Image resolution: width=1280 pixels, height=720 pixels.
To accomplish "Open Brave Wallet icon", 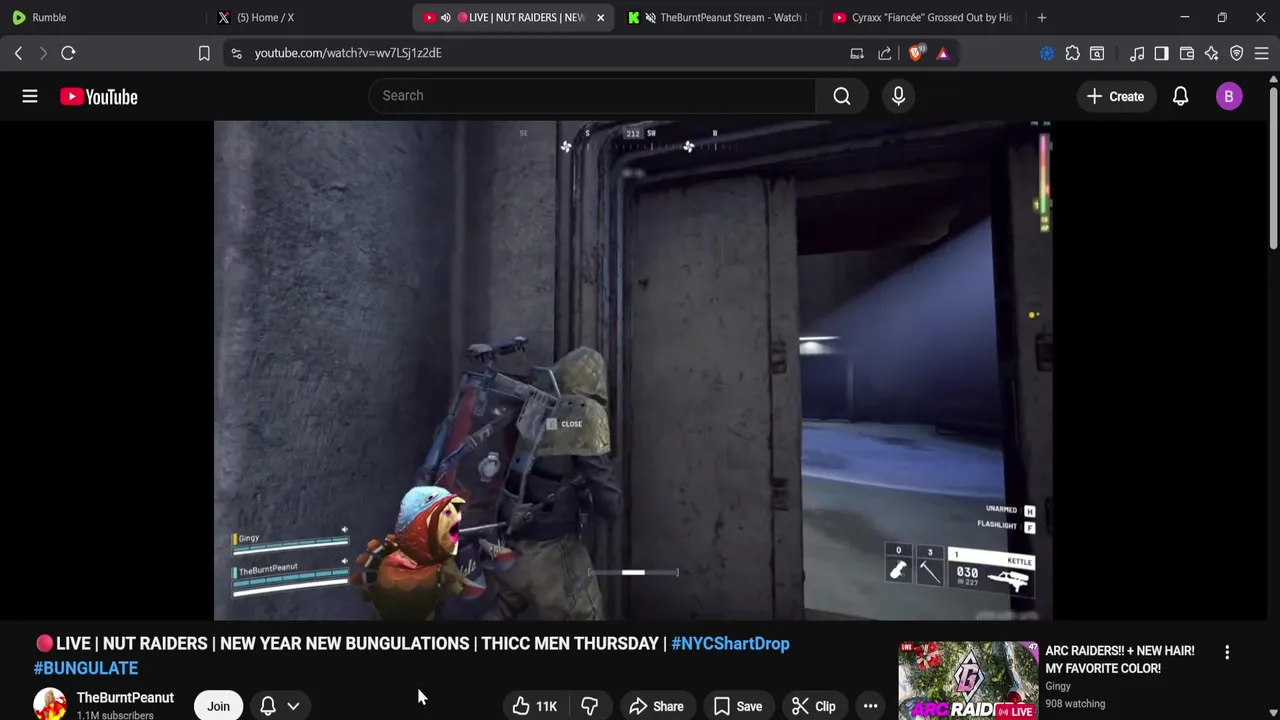I will [1187, 53].
